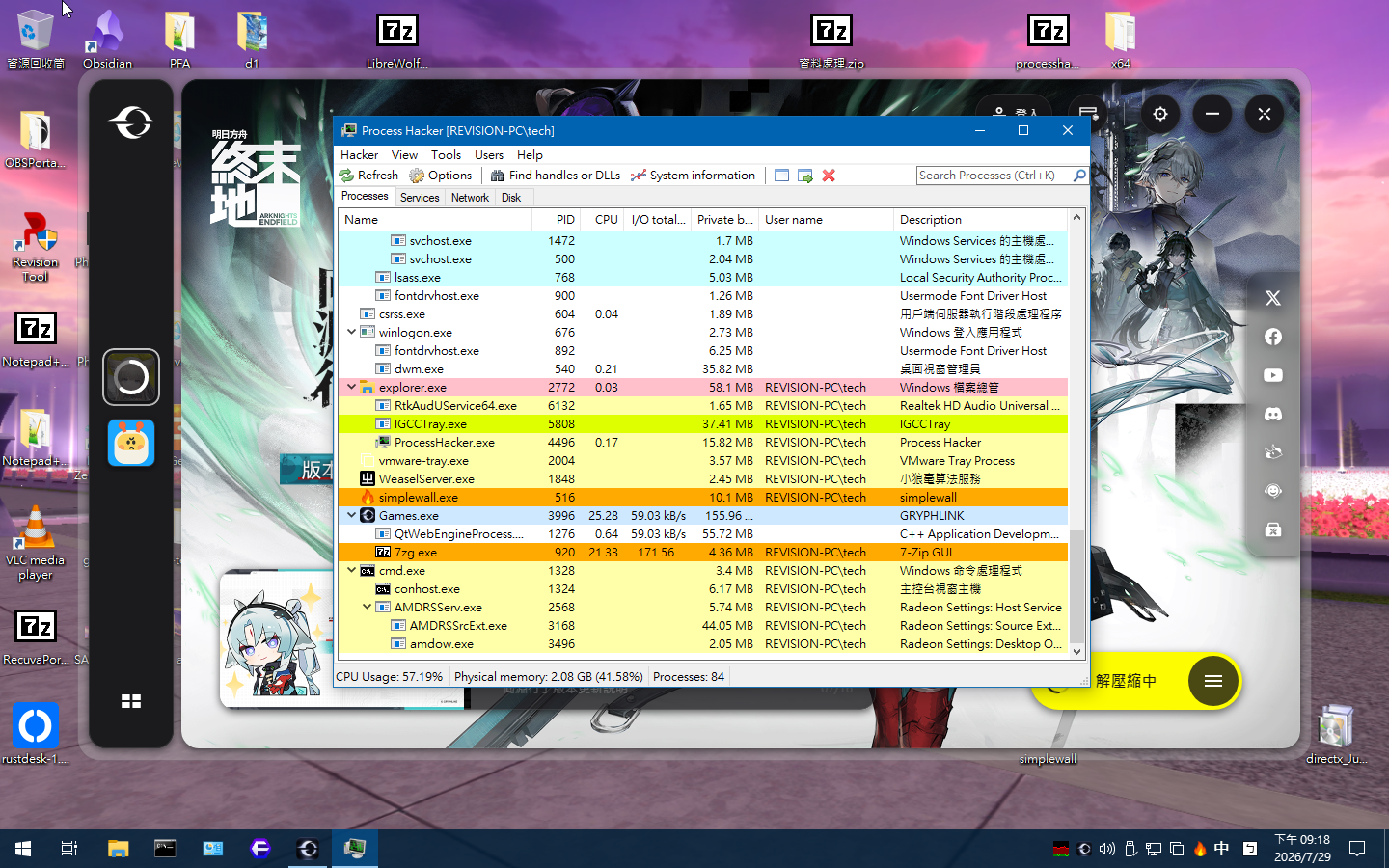Select the lsass.exe process row
The width and height of the screenshot is (1389, 868).
pyautogui.click(x=703, y=278)
